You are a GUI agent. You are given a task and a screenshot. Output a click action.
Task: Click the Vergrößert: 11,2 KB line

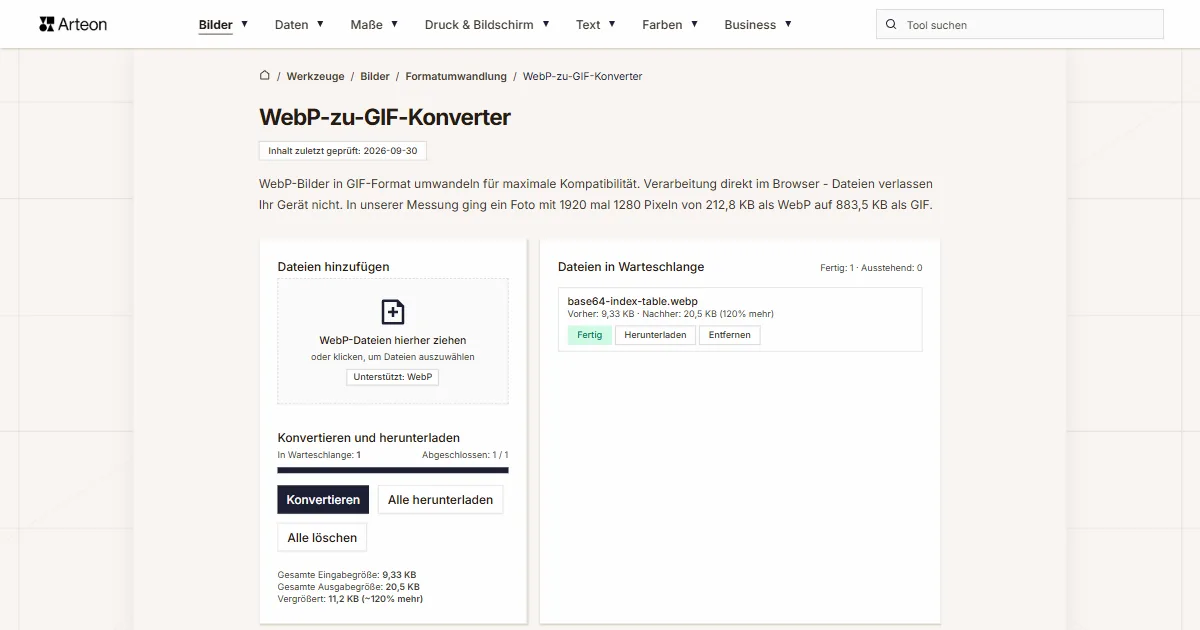point(350,599)
